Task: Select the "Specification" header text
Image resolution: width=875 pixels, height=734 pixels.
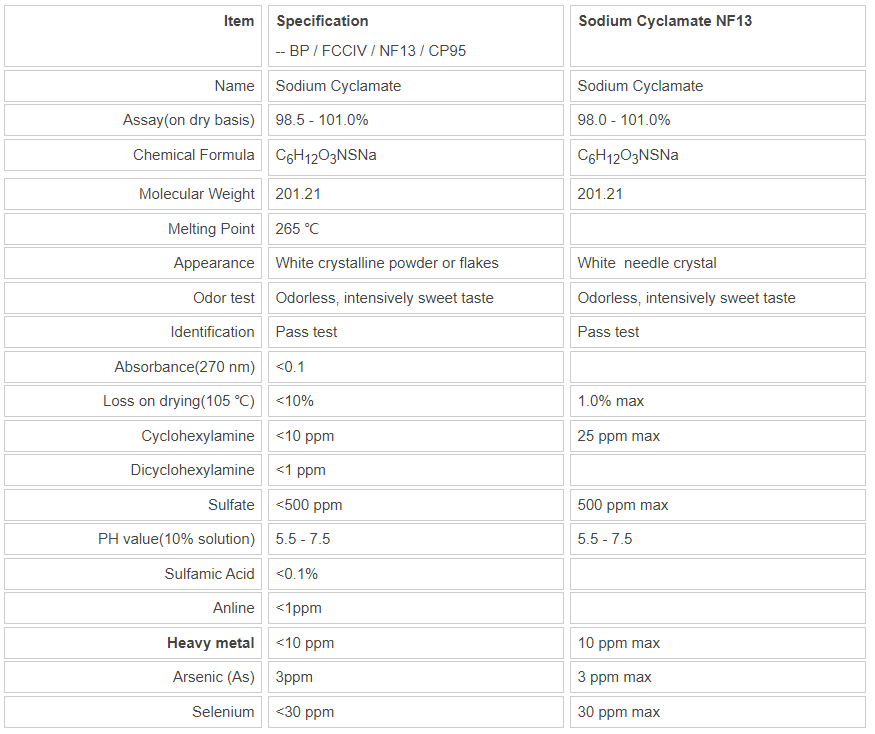Action: (x=322, y=21)
